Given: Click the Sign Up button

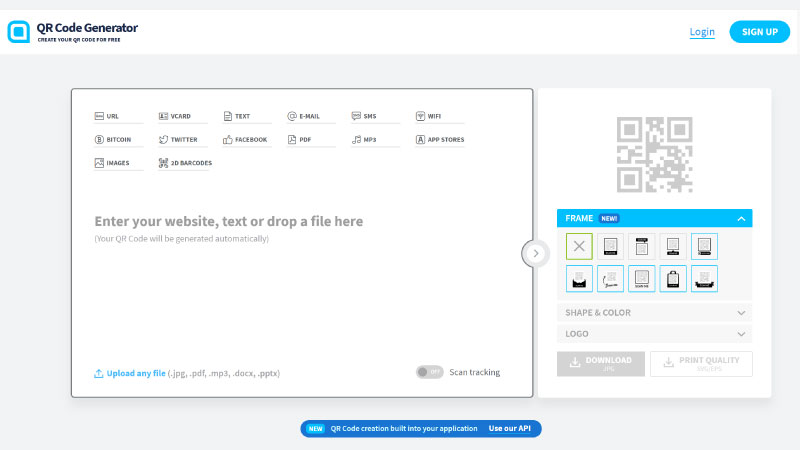Looking at the screenshot, I should click(759, 32).
